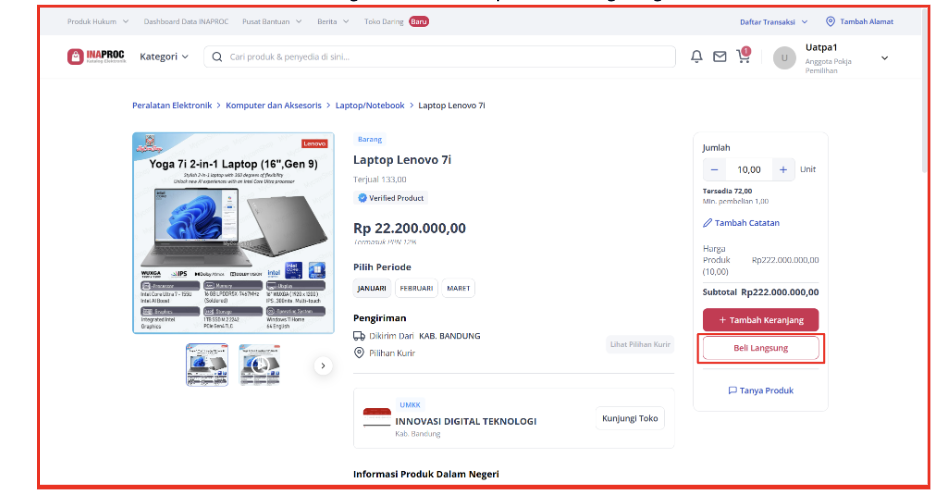Expand the user account chevron
Image resolution: width=948 pixels, height=496 pixels.
click(885, 58)
